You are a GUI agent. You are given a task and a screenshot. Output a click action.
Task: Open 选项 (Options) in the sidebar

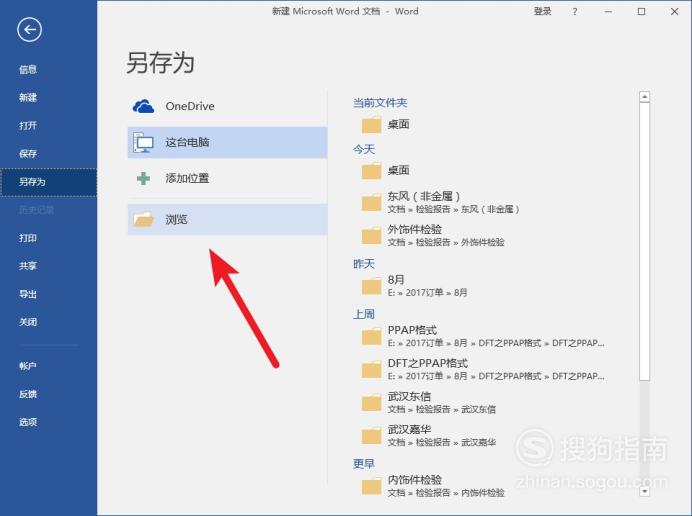tap(28, 422)
